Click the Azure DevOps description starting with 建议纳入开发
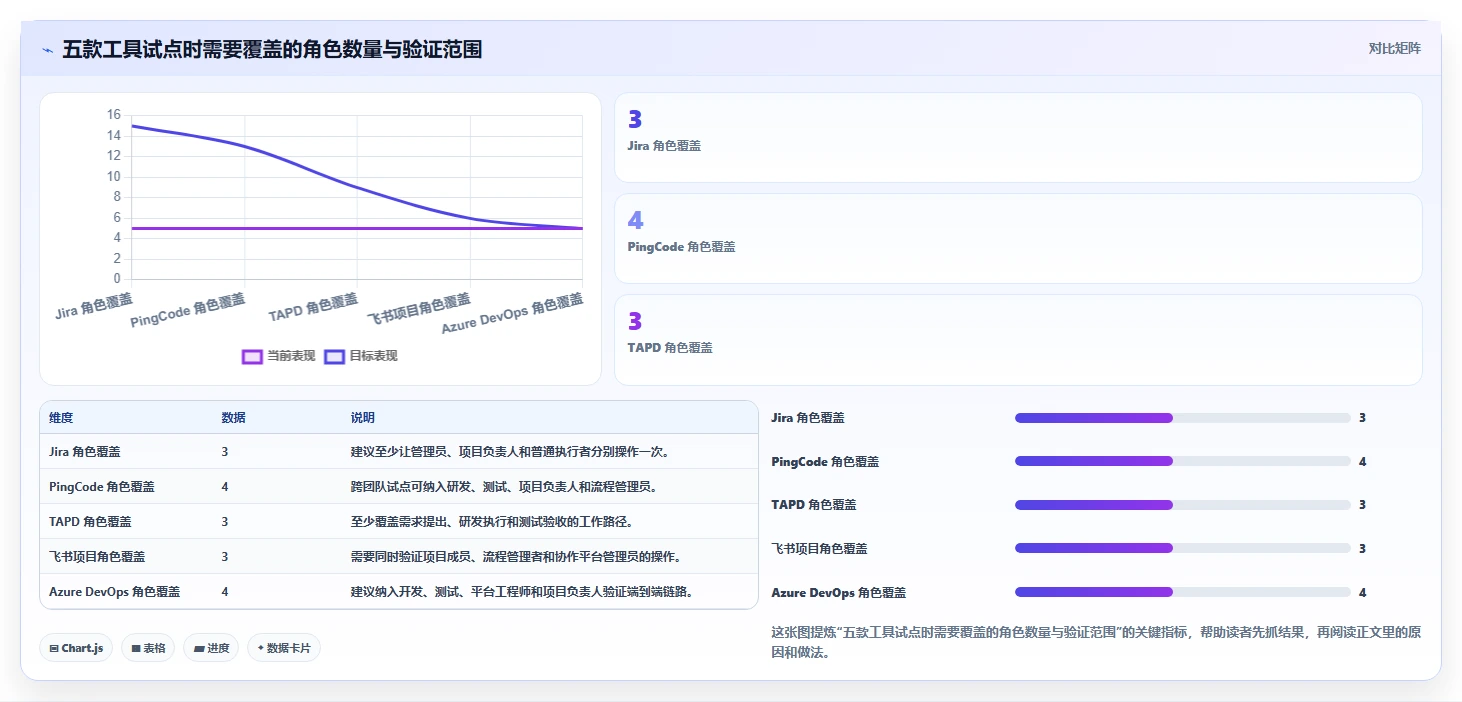 coord(522,592)
